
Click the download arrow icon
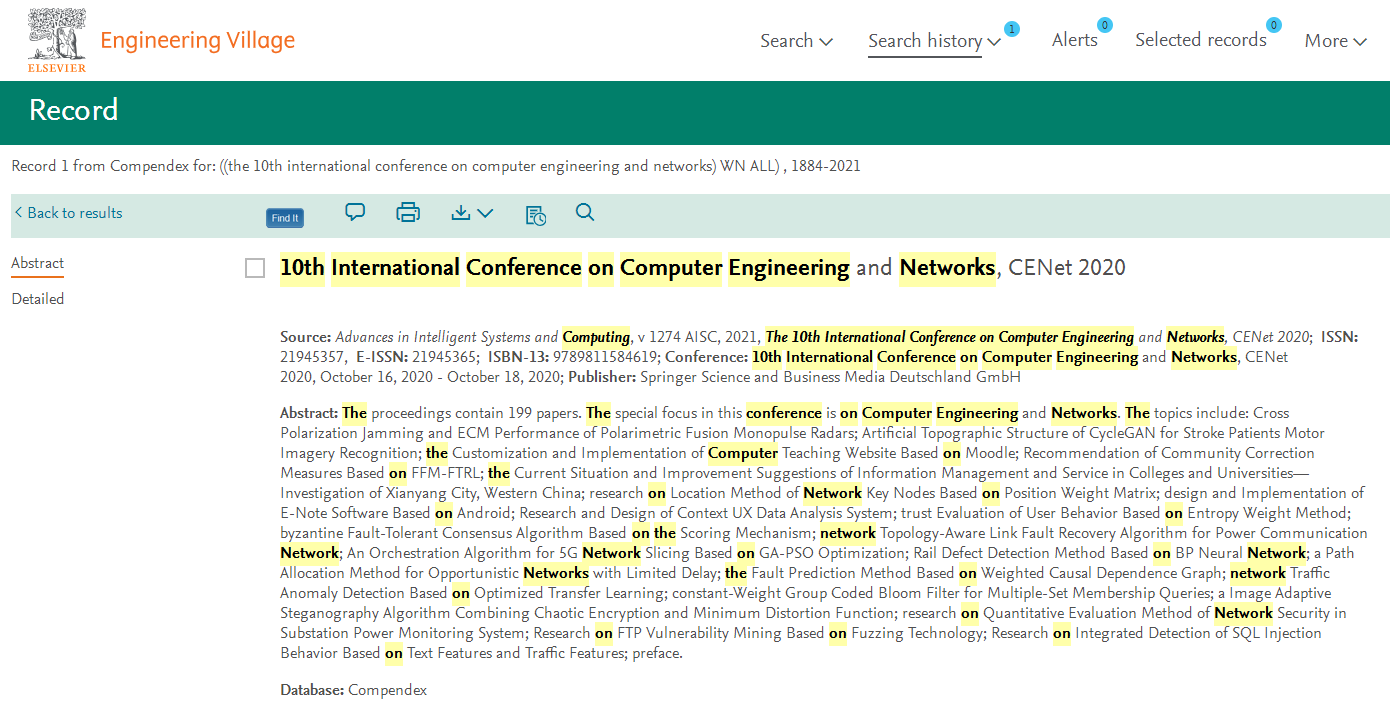[471, 212]
